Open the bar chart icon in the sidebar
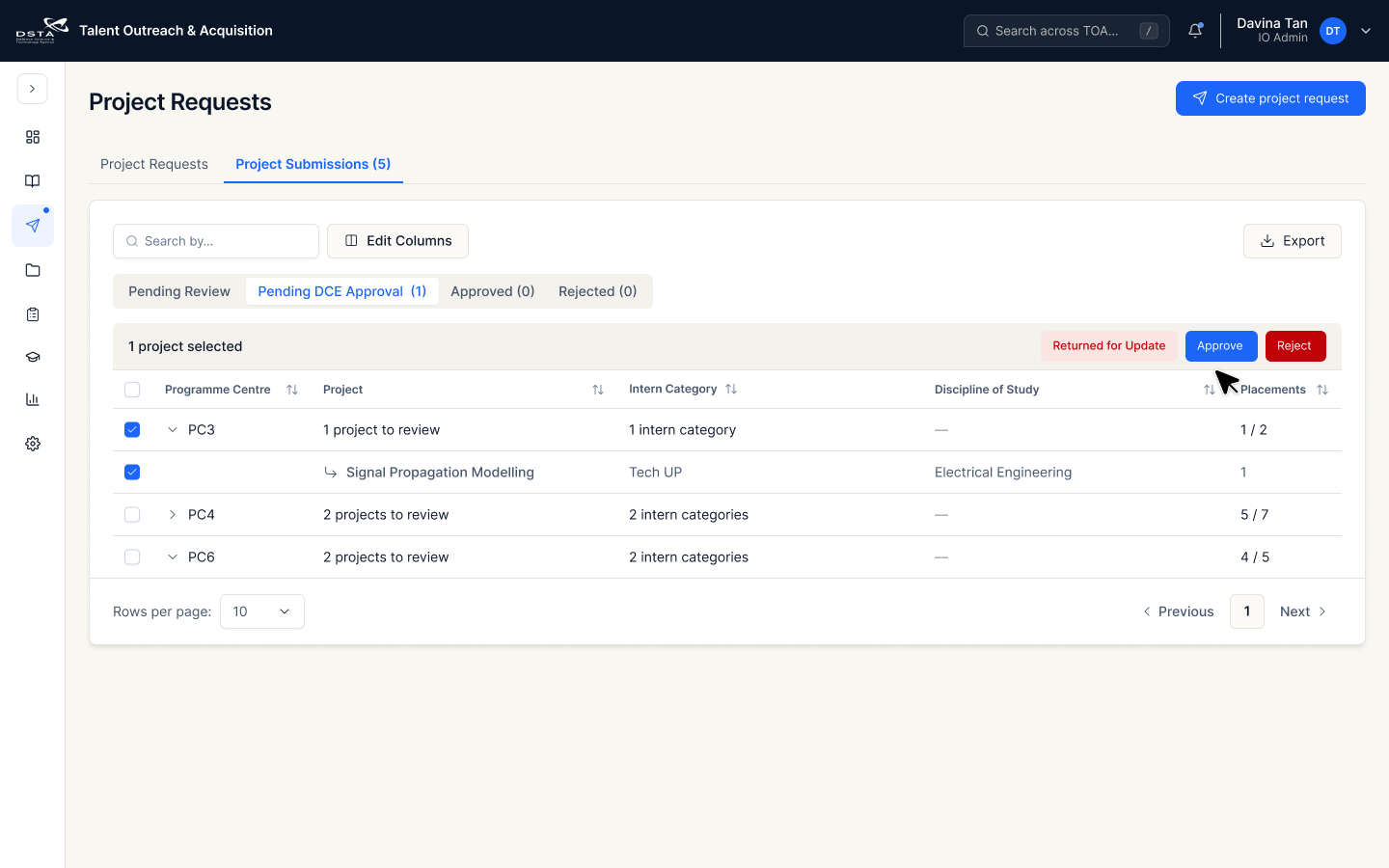The image size is (1389, 868). [33, 399]
